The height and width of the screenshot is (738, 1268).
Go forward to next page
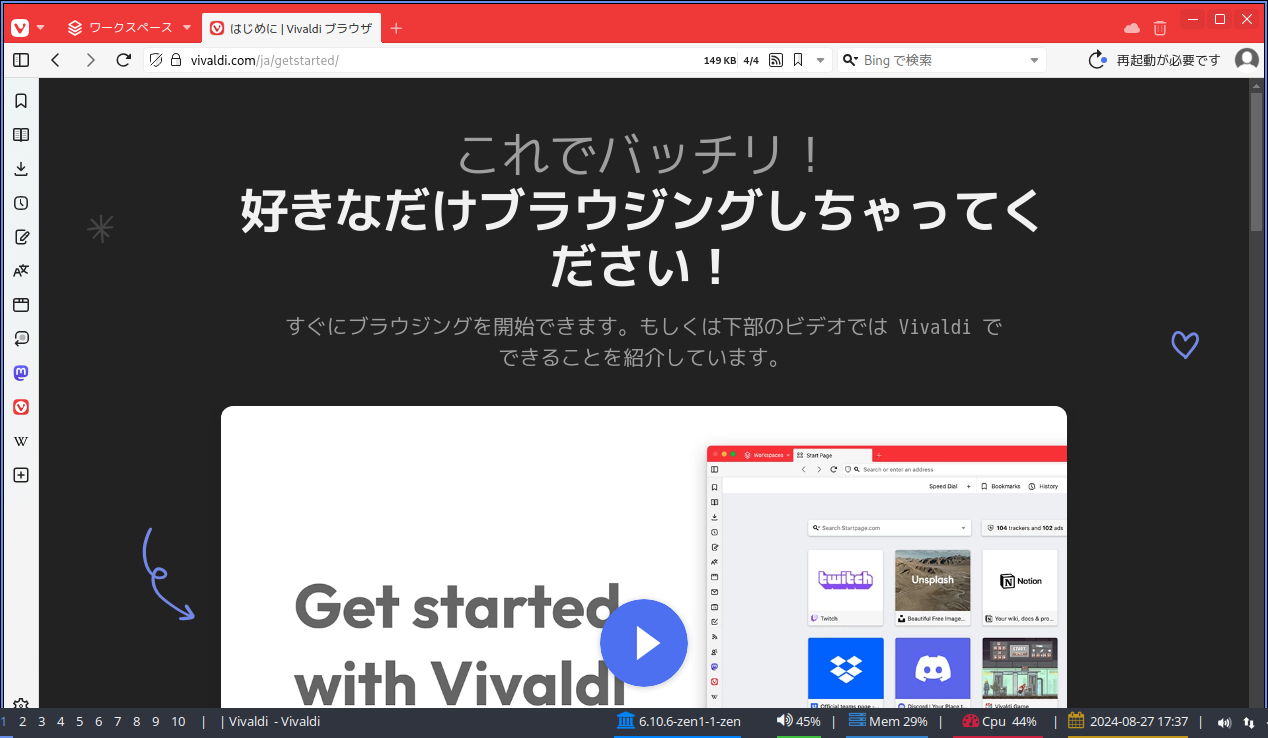pyautogui.click(x=90, y=60)
